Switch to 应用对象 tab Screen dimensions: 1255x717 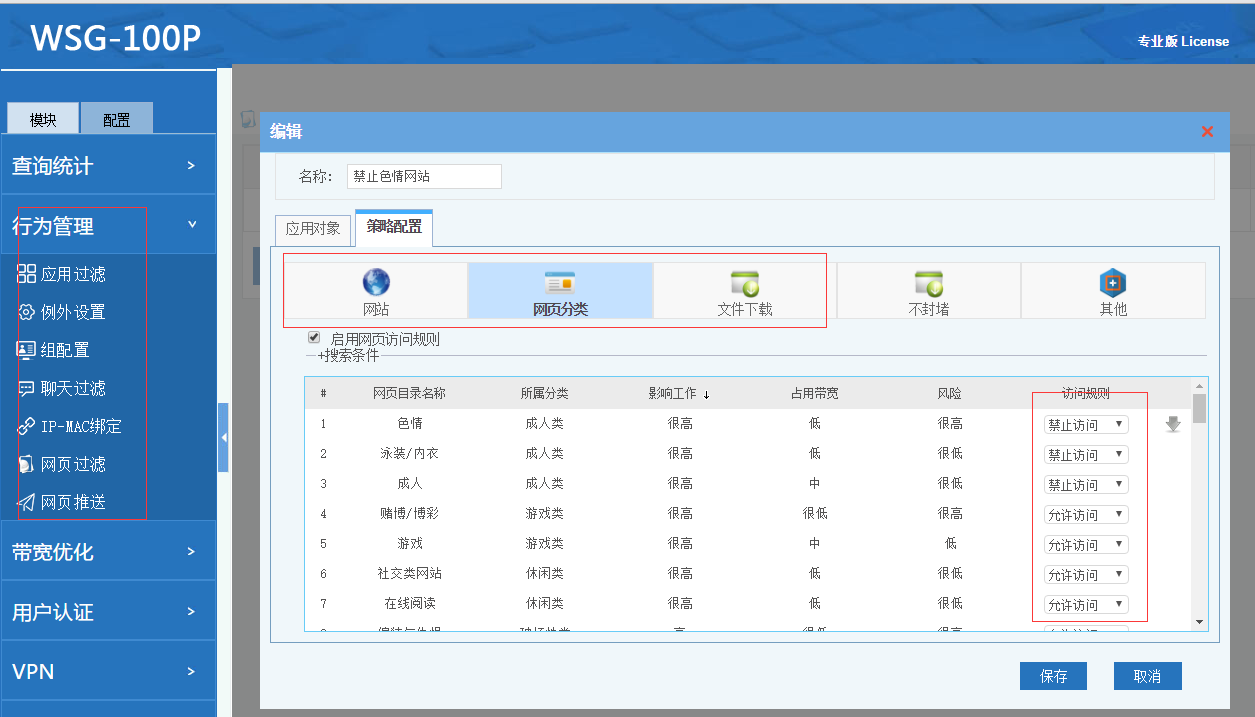pyautogui.click(x=313, y=228)
